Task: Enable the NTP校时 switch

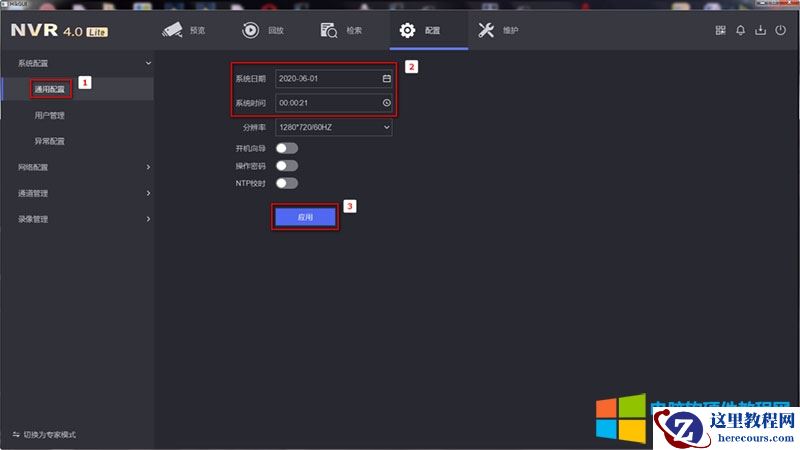Action: 287,183
